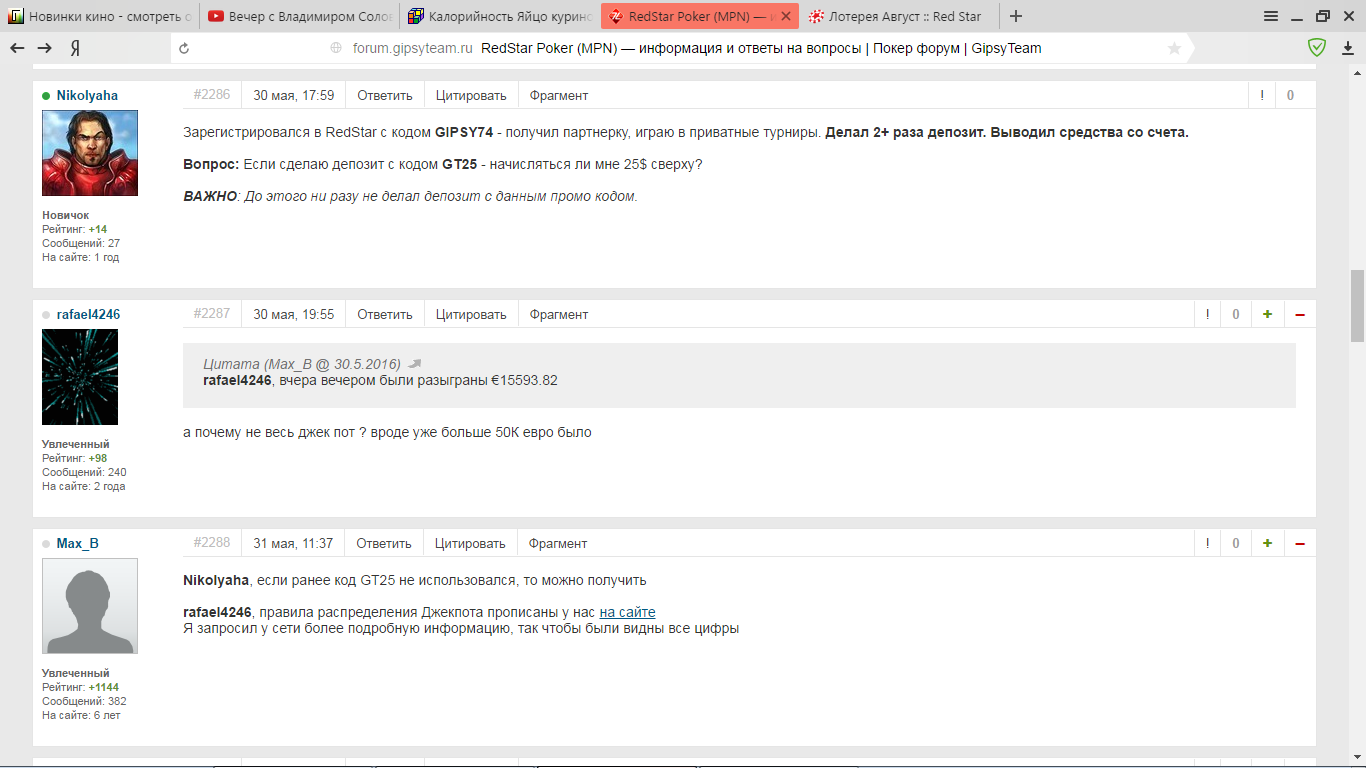Click Цитировать on post #2288
The height and width of the screenshot is (768, 1366).
point(470,543)
